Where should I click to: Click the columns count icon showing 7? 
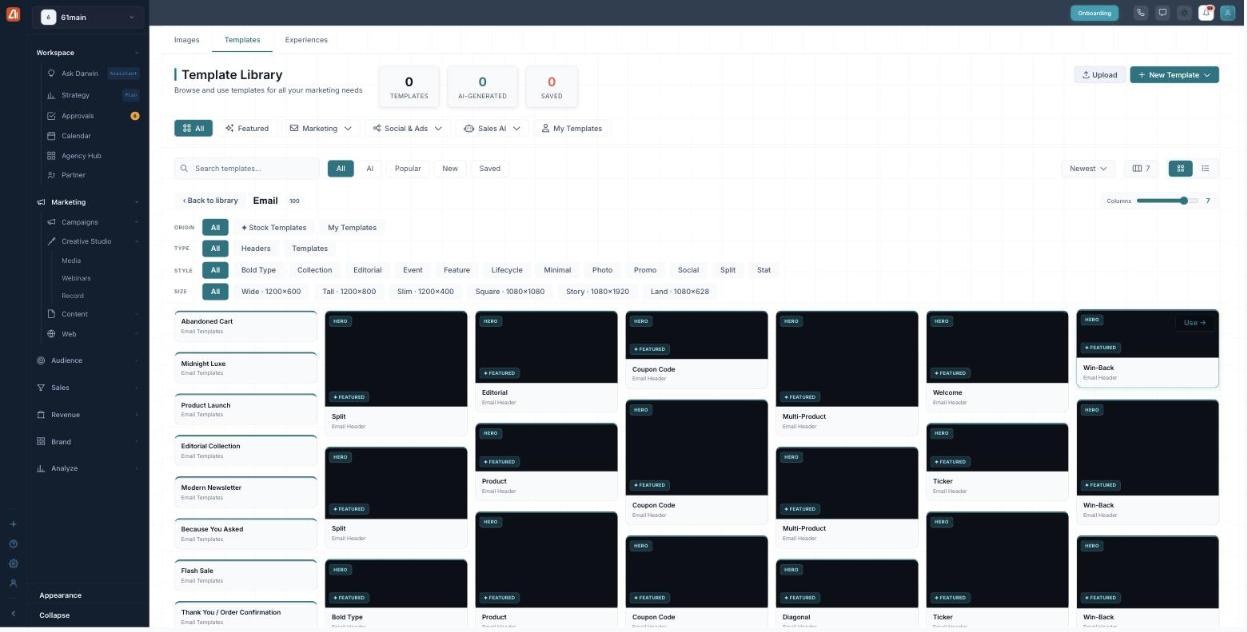point(1141,168)
